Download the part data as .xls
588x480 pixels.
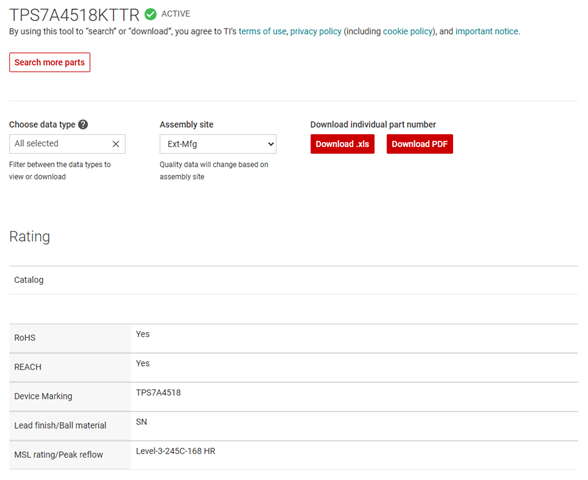342,144
